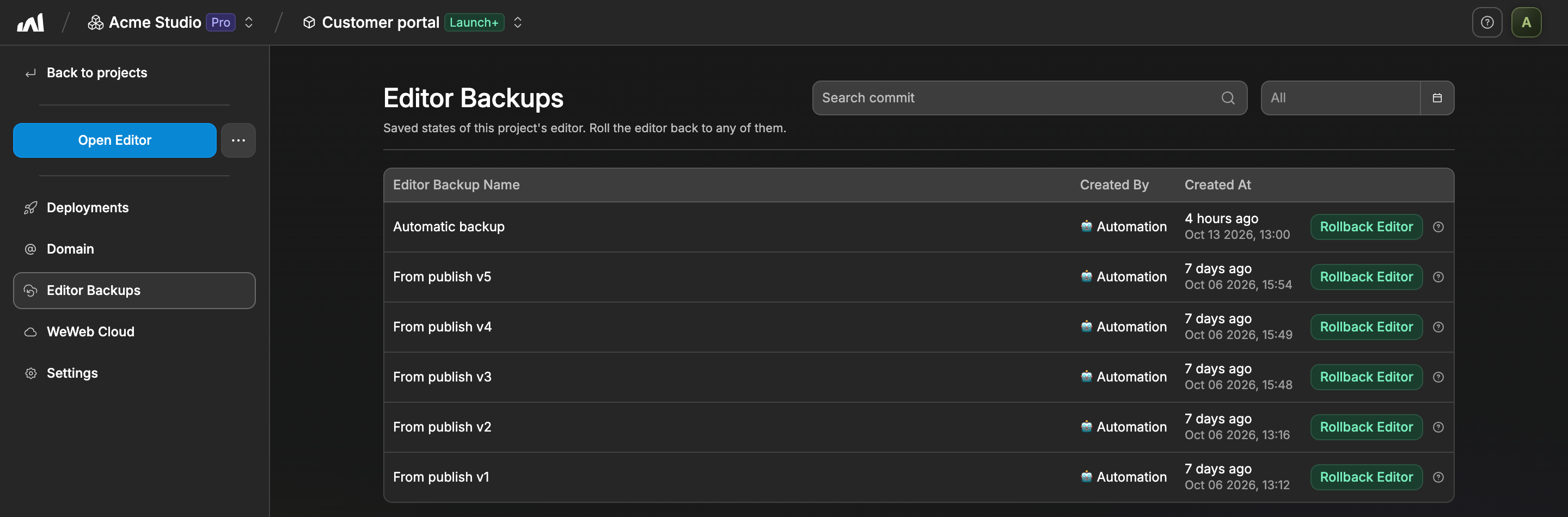The image size is (1568, 517).
Task: Click the Created At column header
Action: (x=1218, y=185)
